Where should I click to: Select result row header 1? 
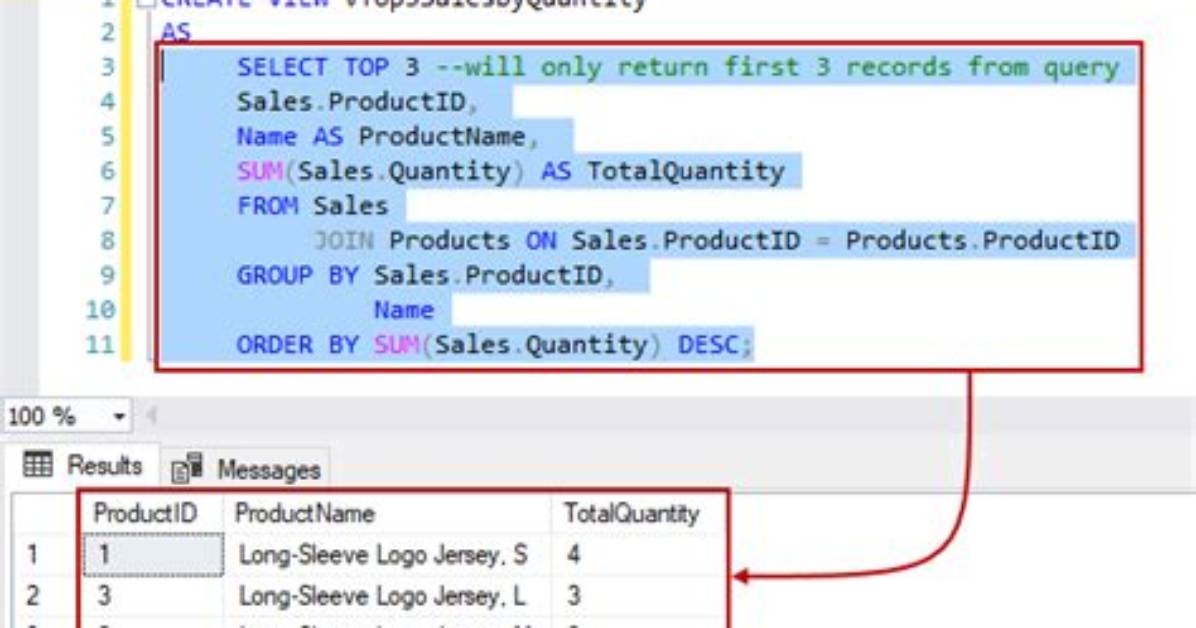[x=32, y=555]
